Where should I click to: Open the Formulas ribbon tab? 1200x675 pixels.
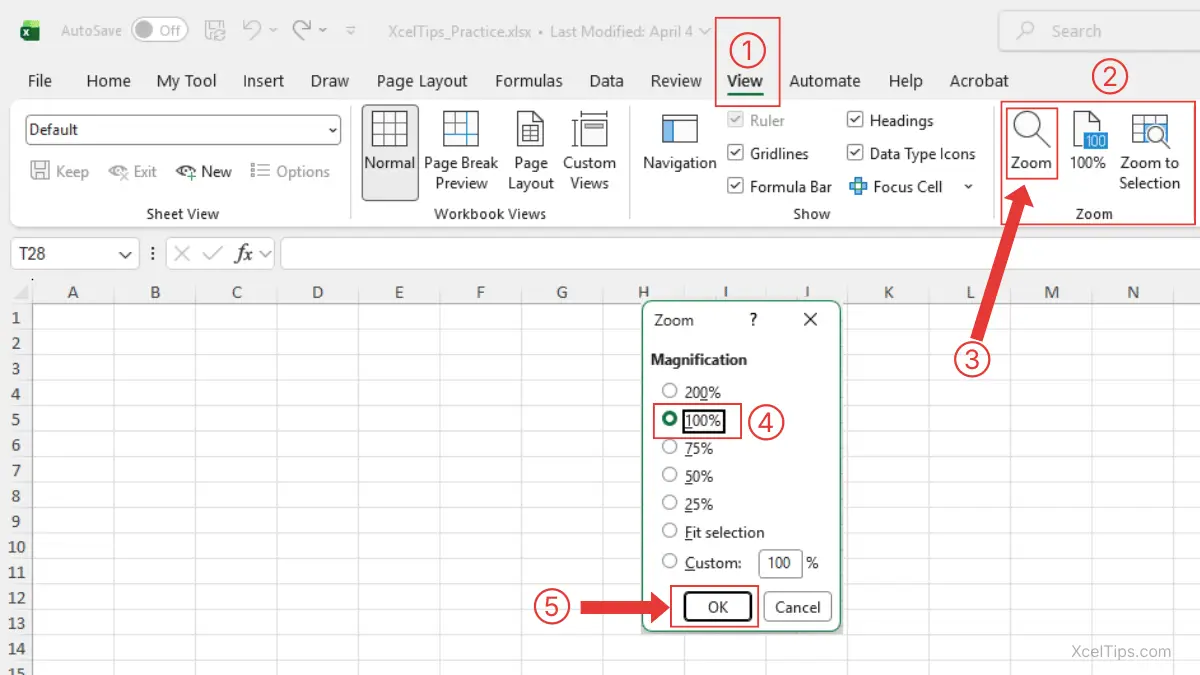pyautogui.click(x=528, y=81)
